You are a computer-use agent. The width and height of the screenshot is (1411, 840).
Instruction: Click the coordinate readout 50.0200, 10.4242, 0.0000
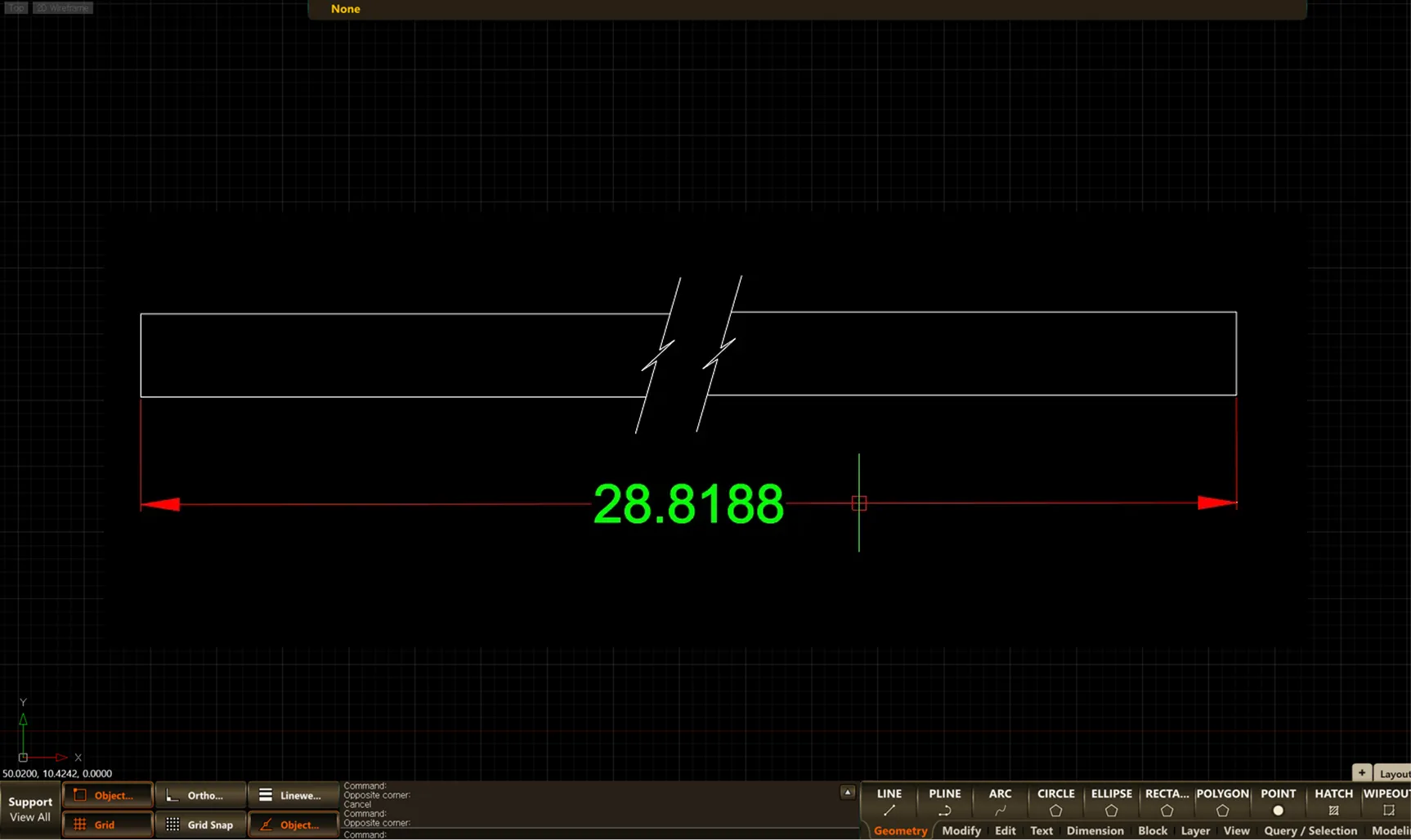pyautogui.click(x=57, y=773)
